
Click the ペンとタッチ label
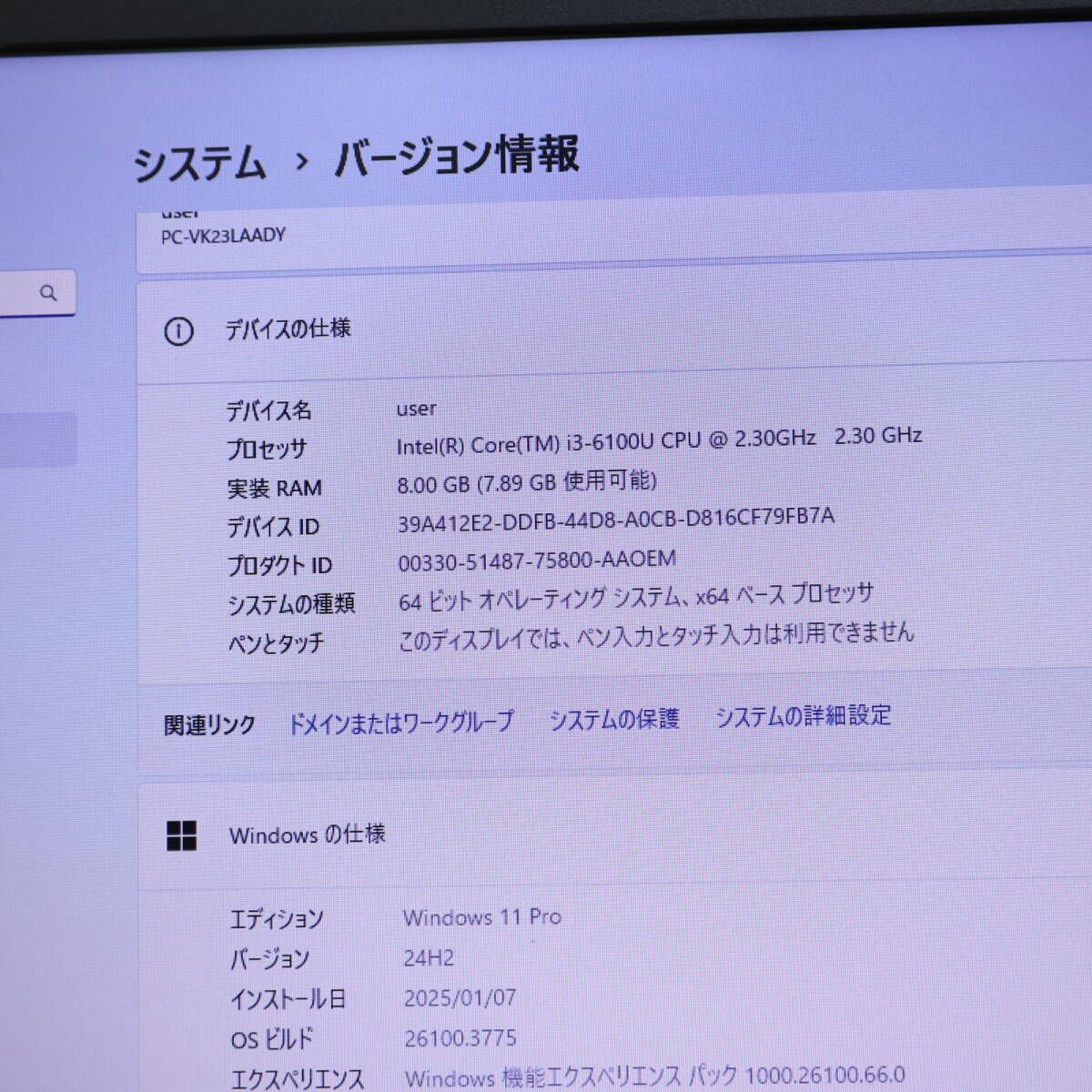(277, 644)
